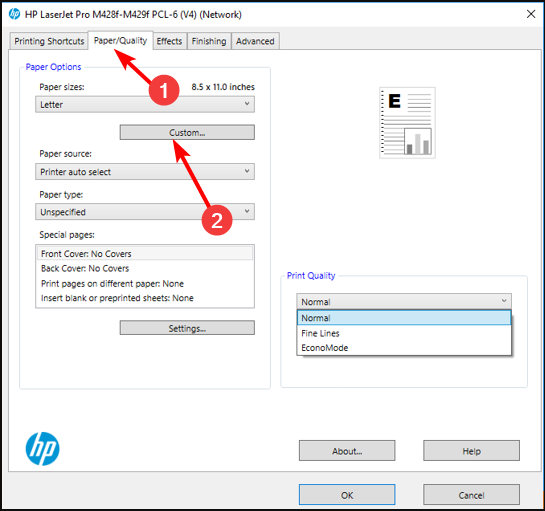
Task: Select 'Insert blank or preprinted sheets: None'
Action: tap(145, 298)
